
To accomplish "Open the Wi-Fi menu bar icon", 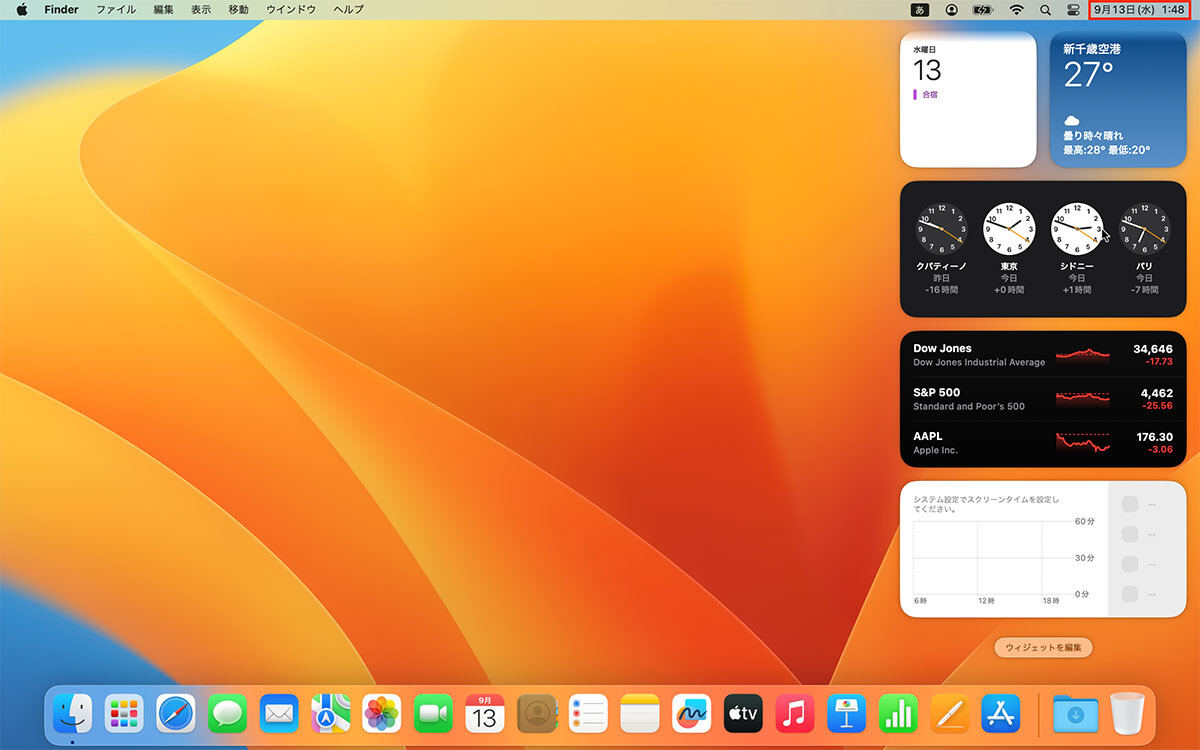I will coord(1017,9).
